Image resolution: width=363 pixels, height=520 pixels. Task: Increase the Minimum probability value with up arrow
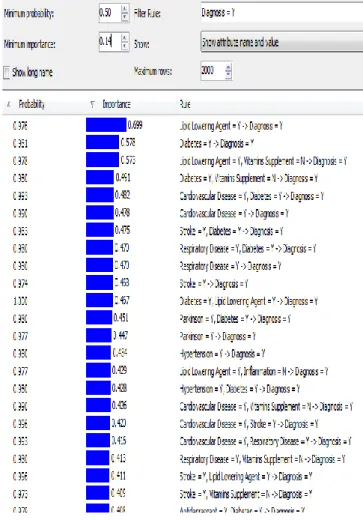coord(125,9)
